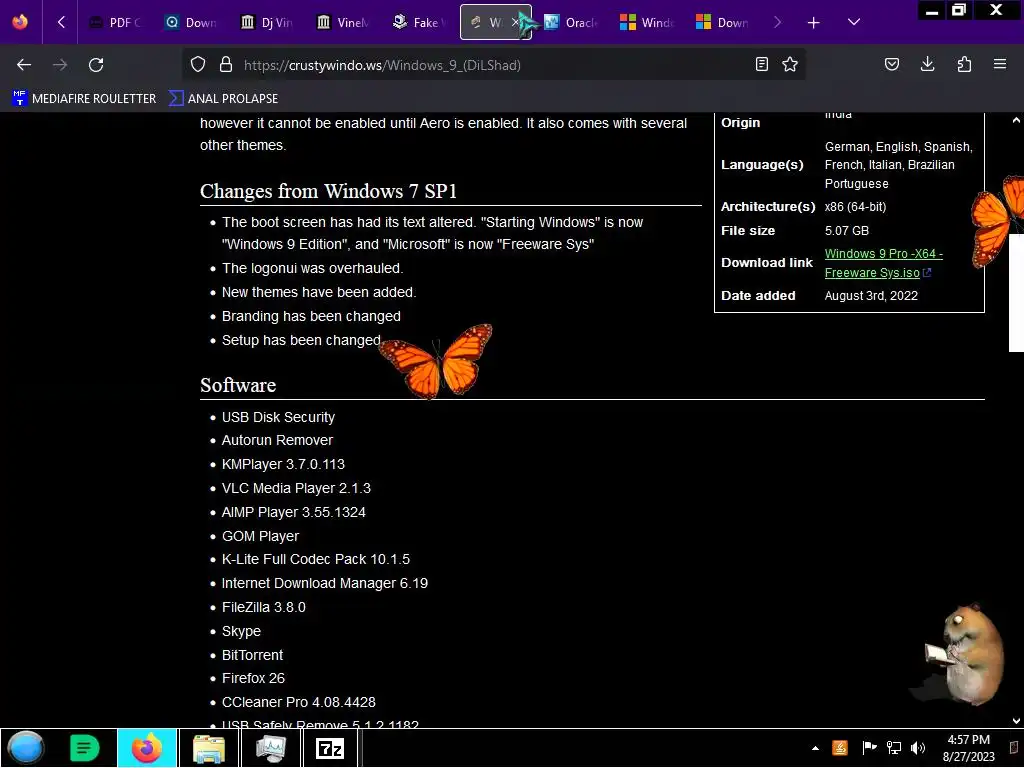Open the tracking protection shield icon
The image size is (1024, 768).
(198, 64)
